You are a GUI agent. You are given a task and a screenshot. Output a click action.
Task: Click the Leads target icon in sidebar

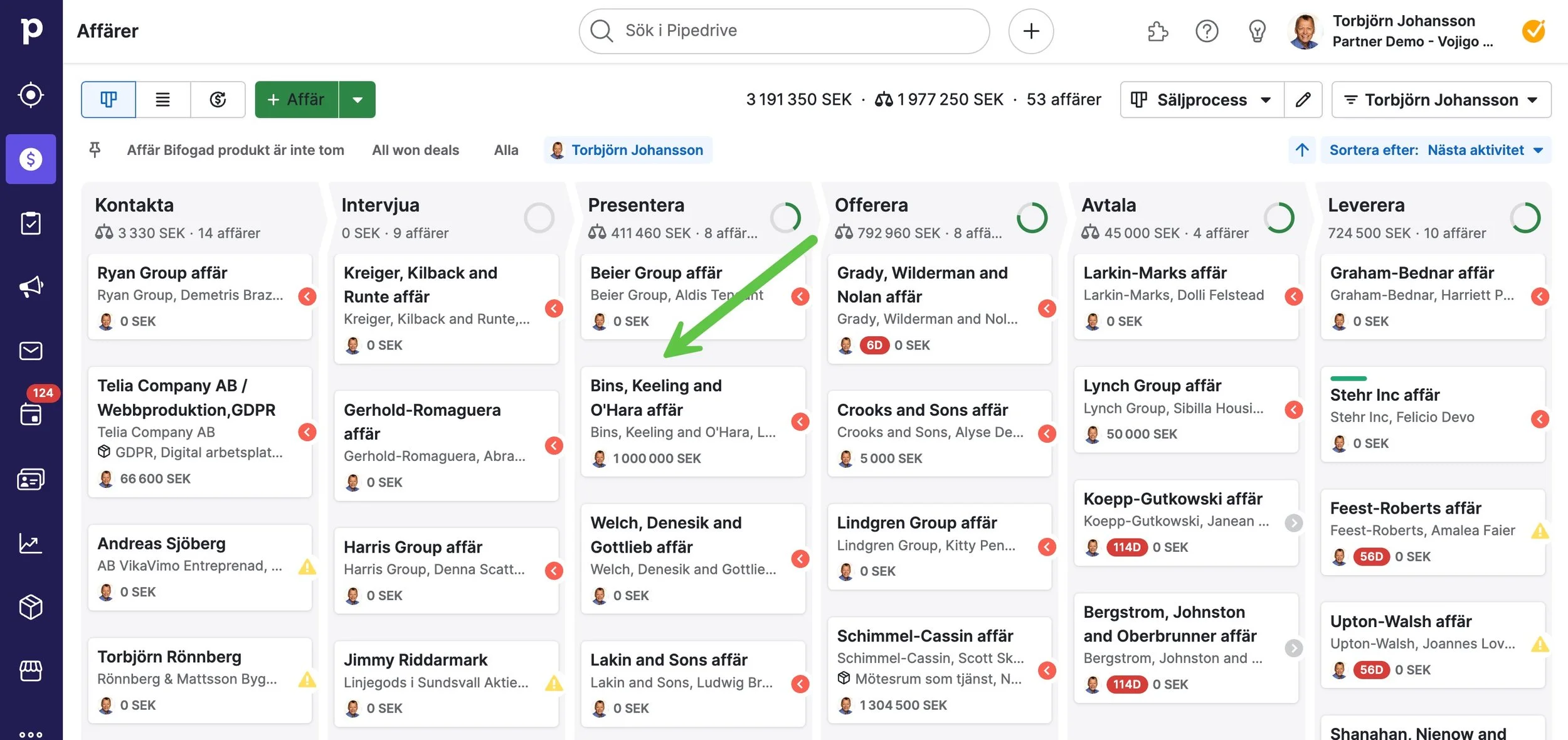click(x=31, y=95)
